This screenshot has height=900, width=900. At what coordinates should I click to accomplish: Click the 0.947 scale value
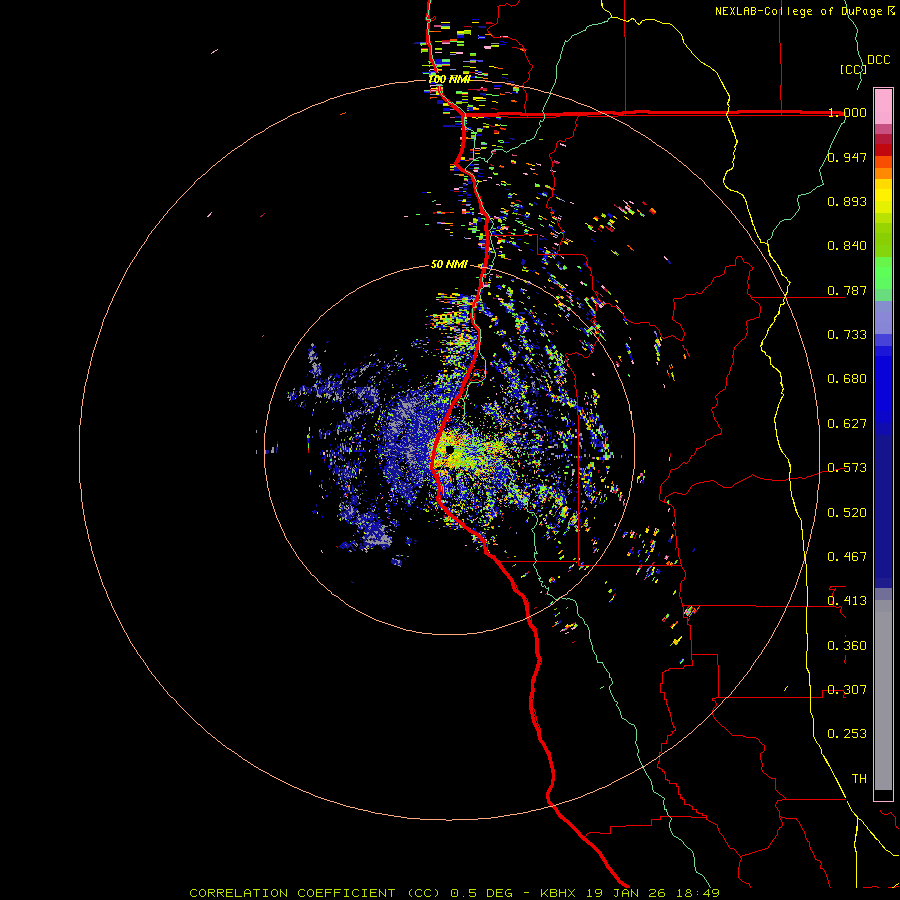[847, 157]
